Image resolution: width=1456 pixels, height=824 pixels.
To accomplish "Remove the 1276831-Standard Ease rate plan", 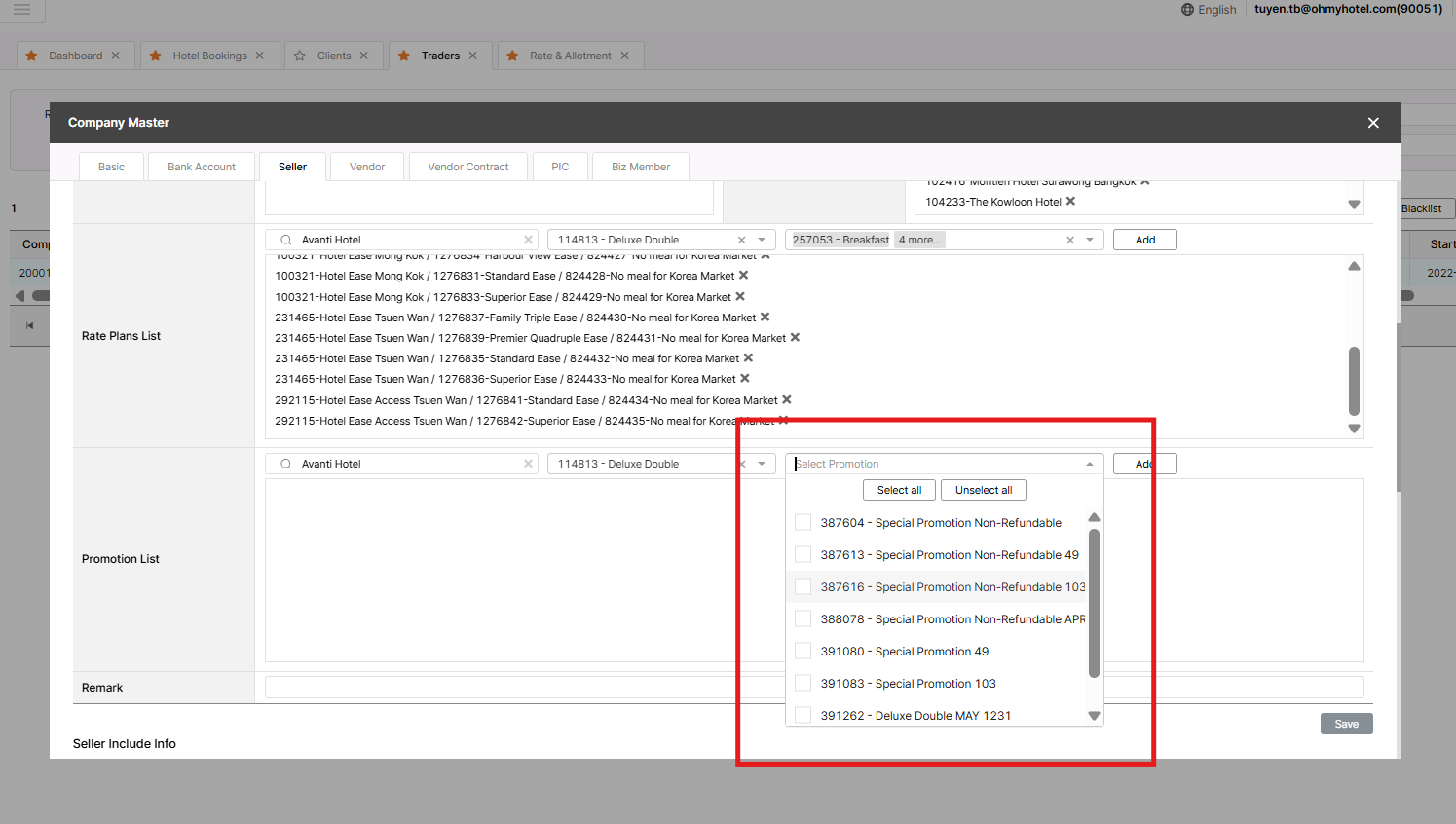I will [x=744, y=276].
